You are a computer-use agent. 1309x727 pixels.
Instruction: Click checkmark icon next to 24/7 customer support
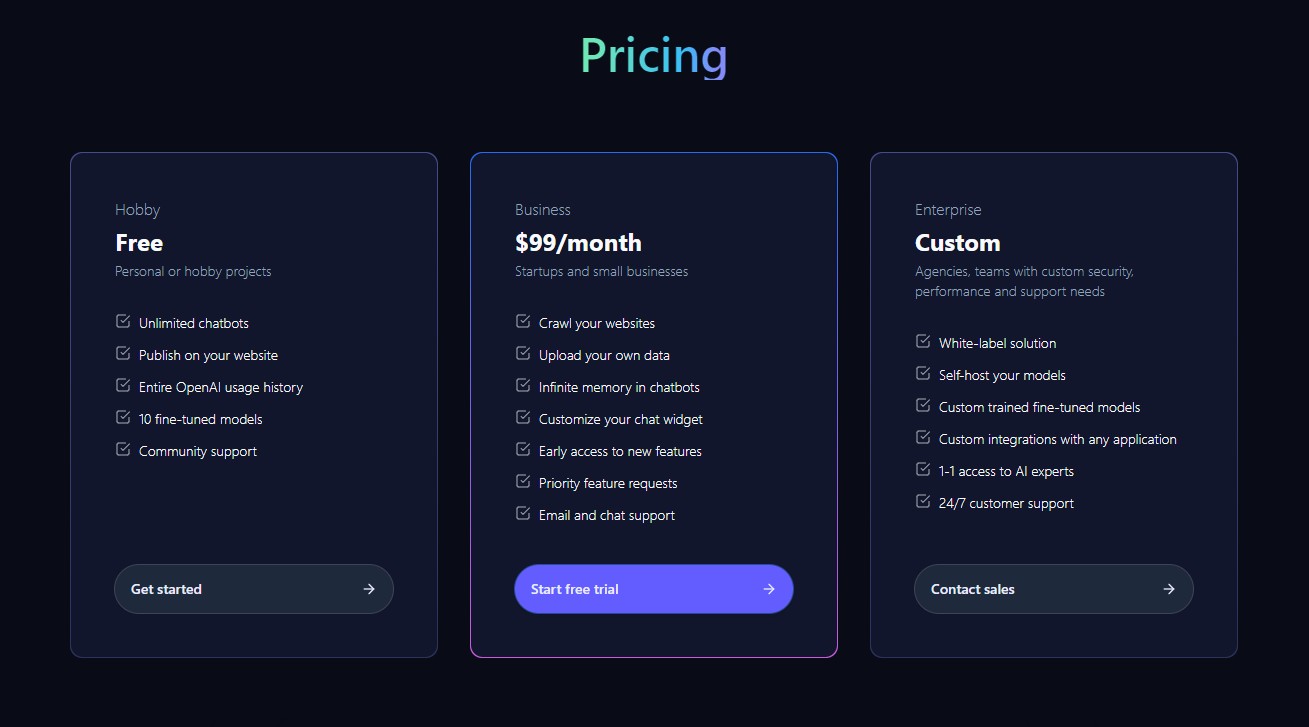(x=923, y=502)
